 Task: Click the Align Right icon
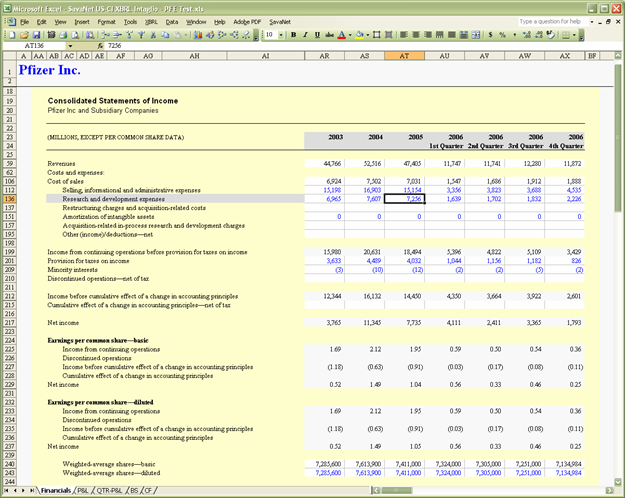click(428, 35)
